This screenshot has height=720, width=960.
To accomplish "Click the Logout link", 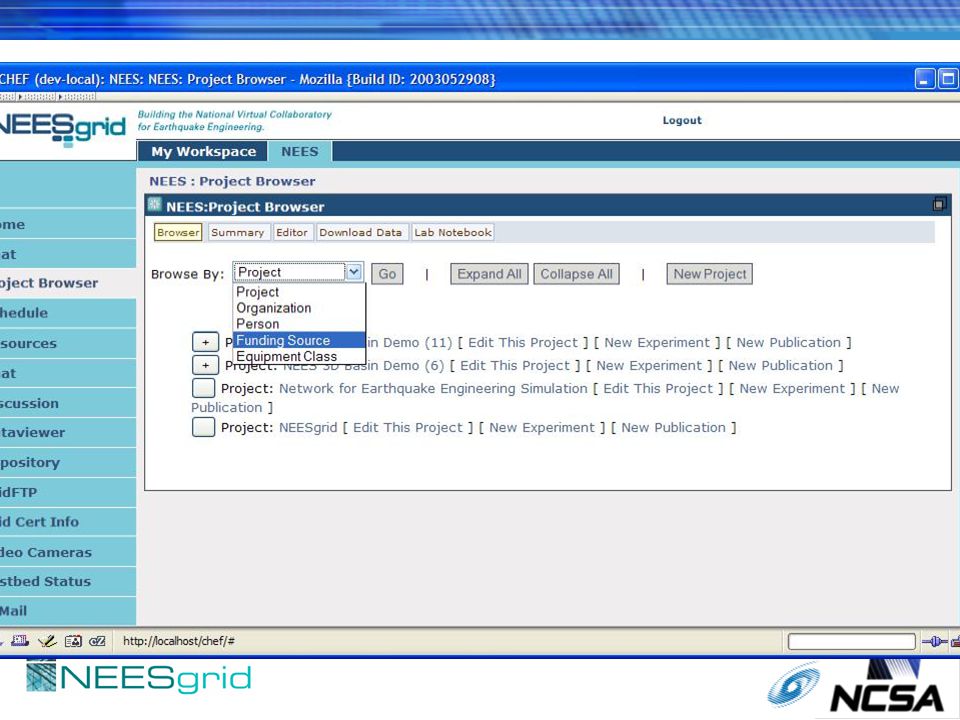I will pyautogui.click(x=682, y=120).
